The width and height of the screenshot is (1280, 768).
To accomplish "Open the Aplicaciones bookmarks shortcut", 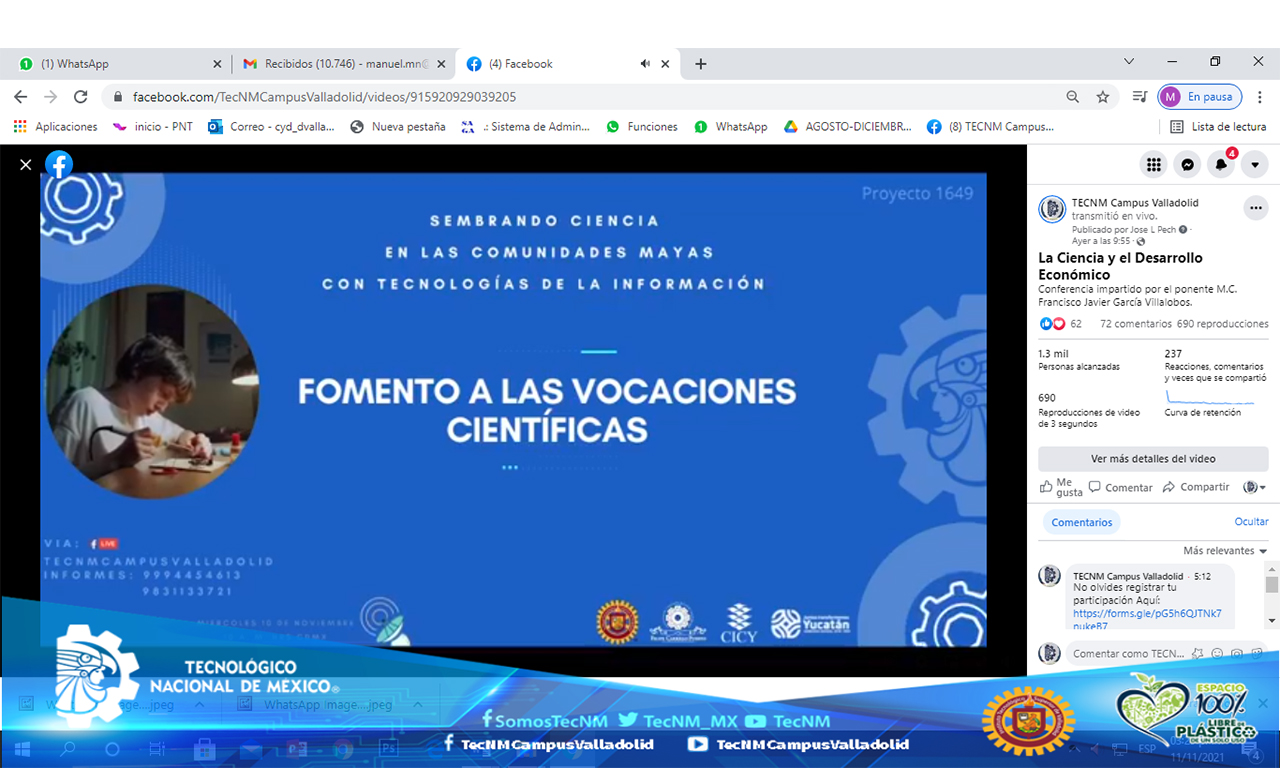I will (56, 127).
